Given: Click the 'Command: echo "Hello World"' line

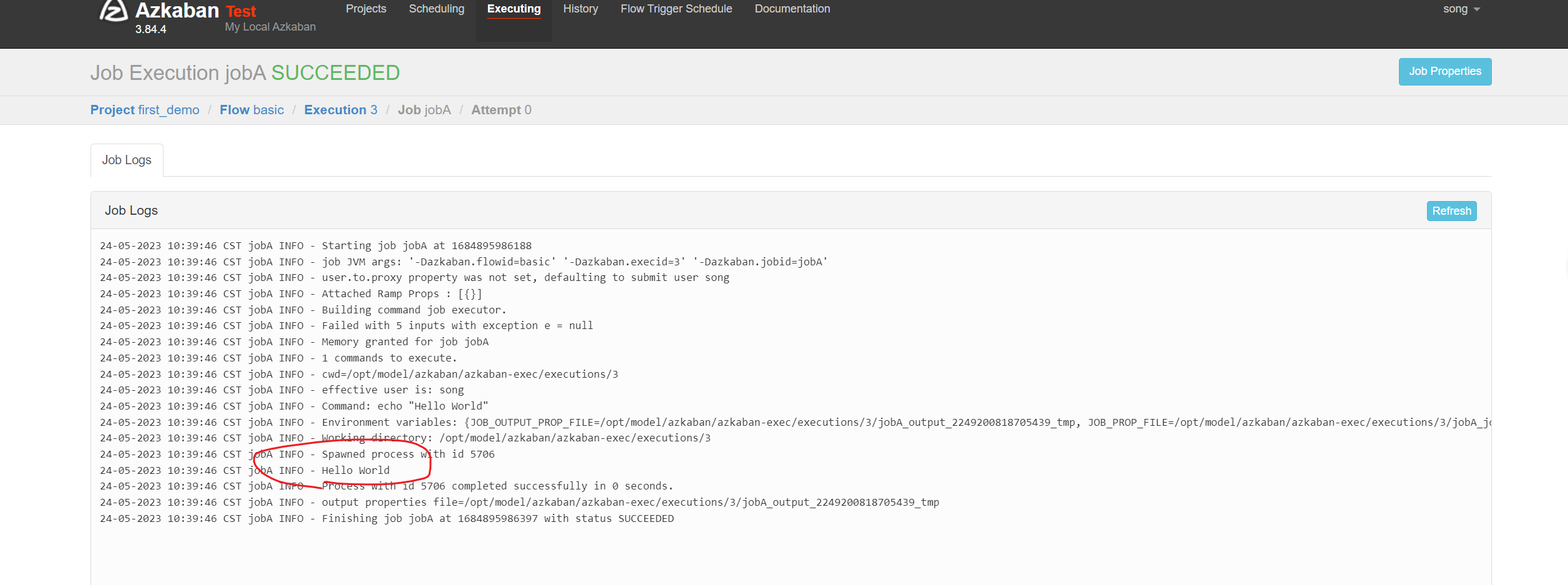Looking at the screenshot, I should (294, 406).
